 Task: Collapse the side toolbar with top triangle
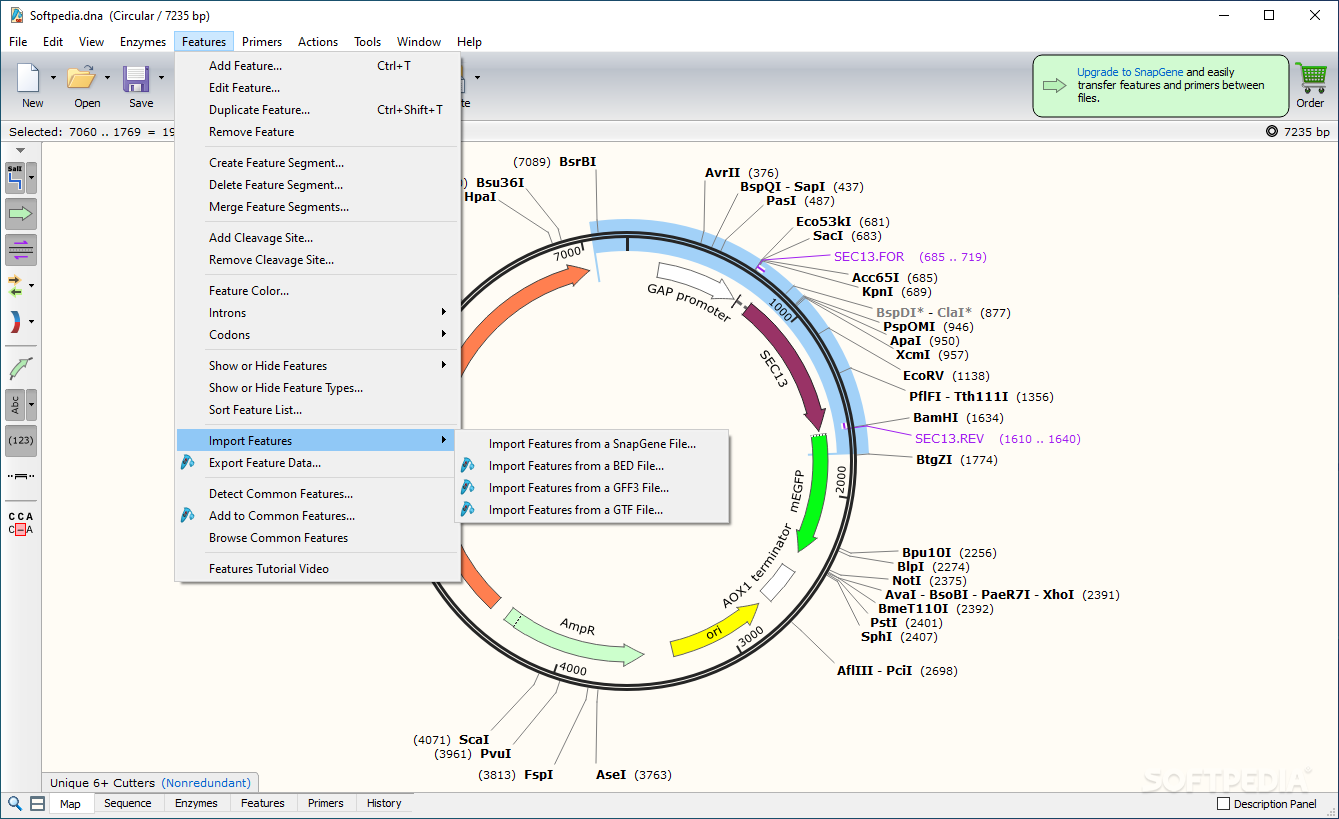click(x=20, y=151)
